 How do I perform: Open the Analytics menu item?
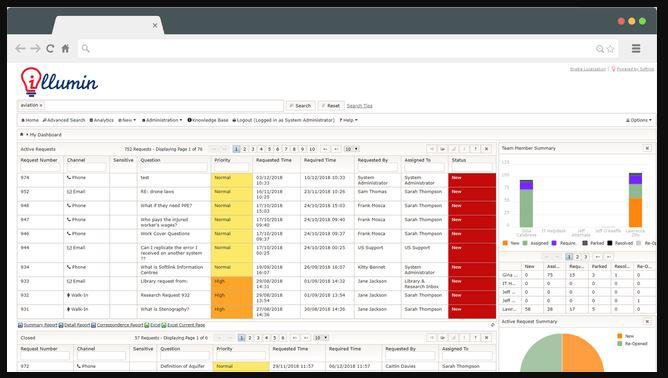[x=102, y=120]
